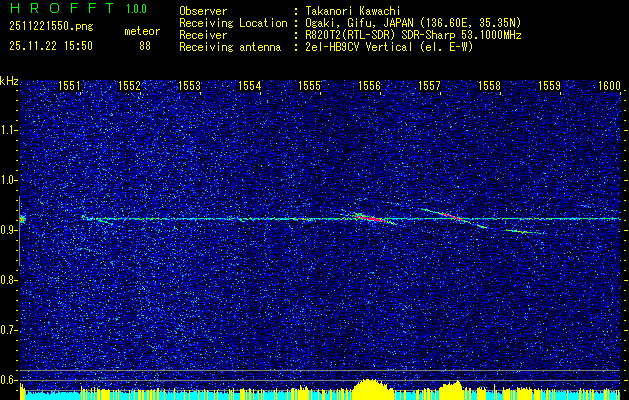Click the 1600 time axis marker
The image size is (629, 400).
point(609,85)
